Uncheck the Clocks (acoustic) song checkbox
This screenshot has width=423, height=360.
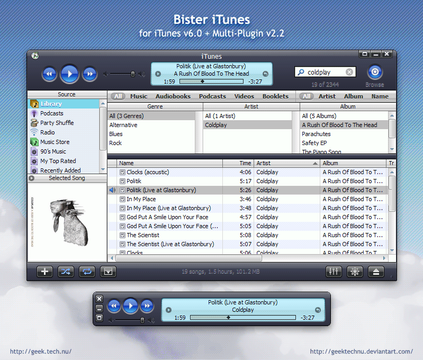click(x=122, y=172)
